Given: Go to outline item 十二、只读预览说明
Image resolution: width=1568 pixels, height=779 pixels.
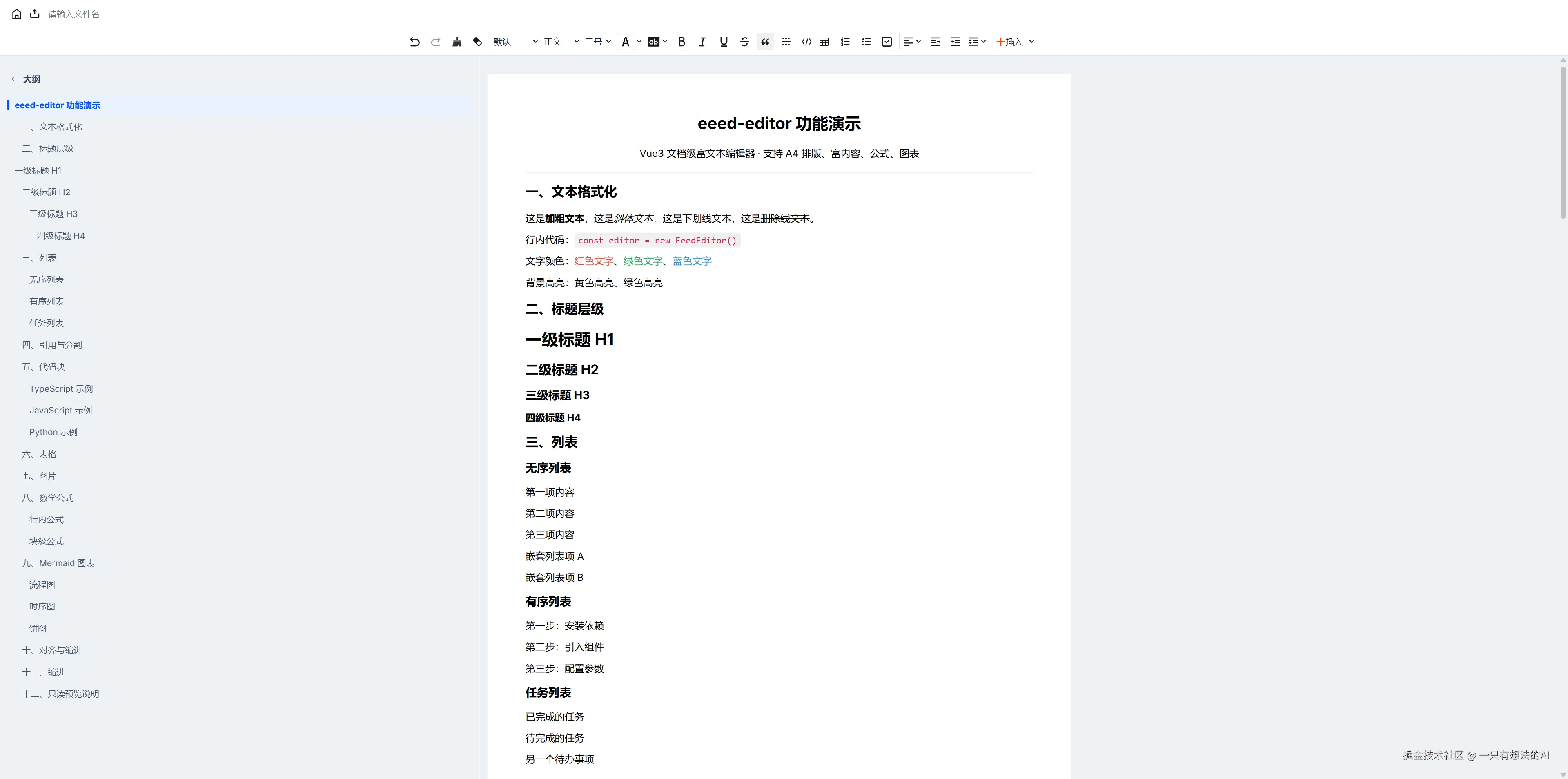Looking at the screenshot, I should pos(60,694).
